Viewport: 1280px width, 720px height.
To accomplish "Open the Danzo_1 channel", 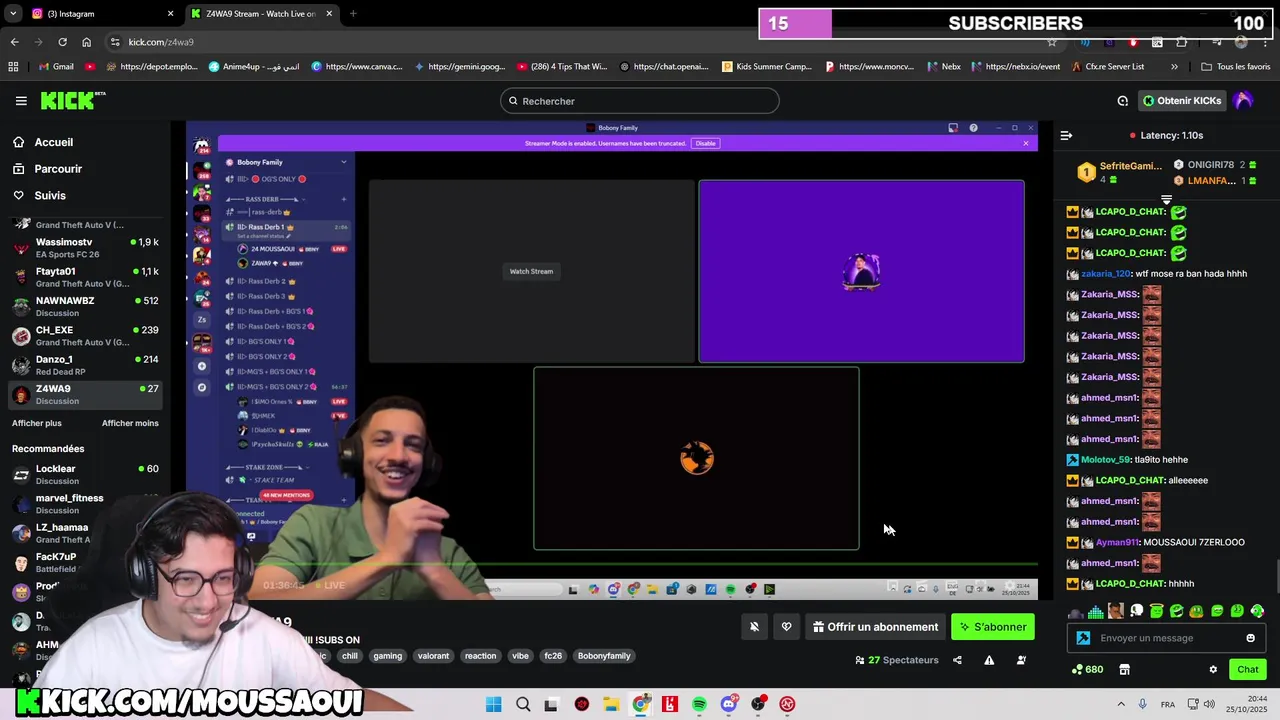I will (x=85, y=365).
